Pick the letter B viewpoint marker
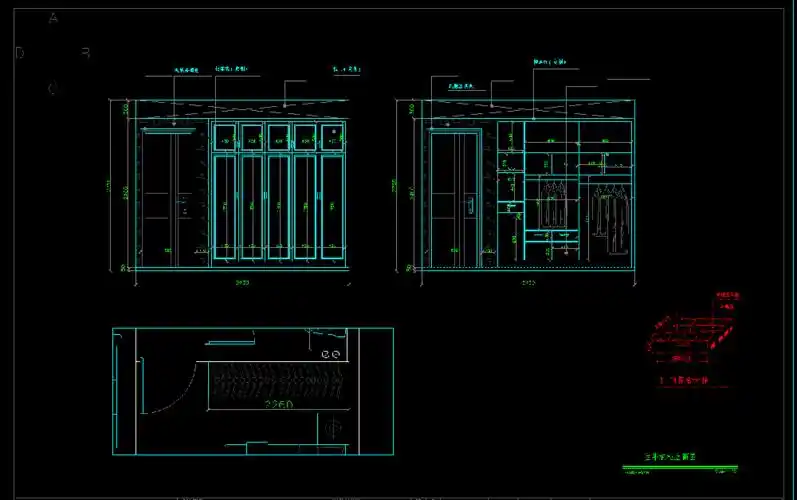This screenshot has width=797, height=500. 86,53
